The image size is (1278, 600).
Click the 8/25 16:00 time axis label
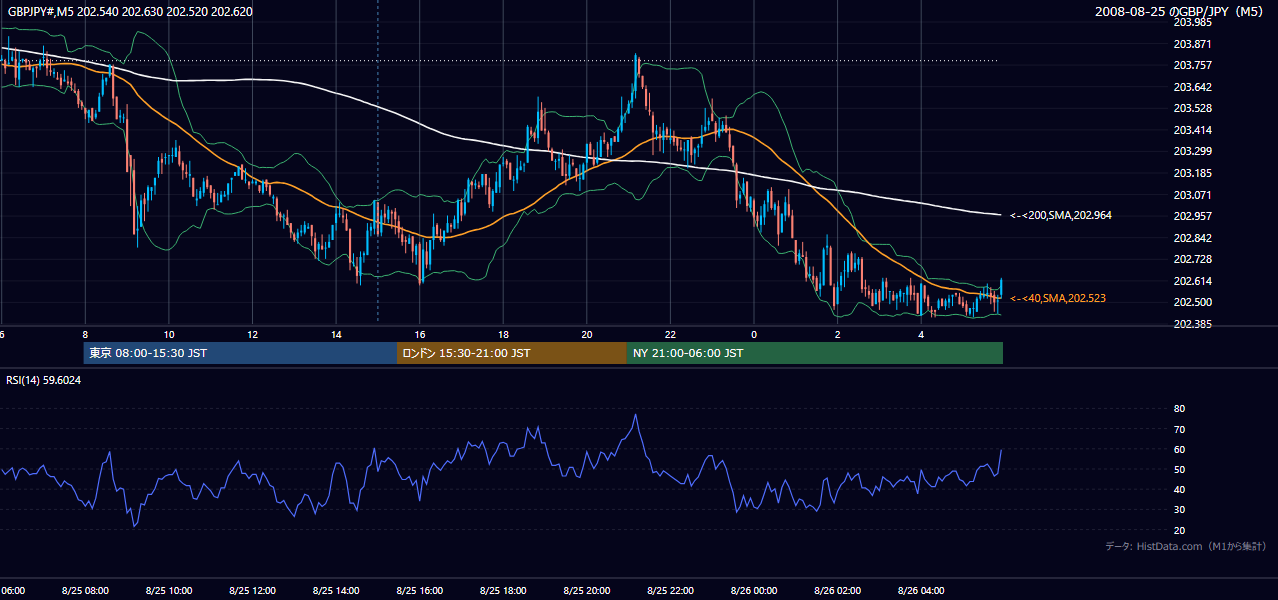(x=419, y=591)
